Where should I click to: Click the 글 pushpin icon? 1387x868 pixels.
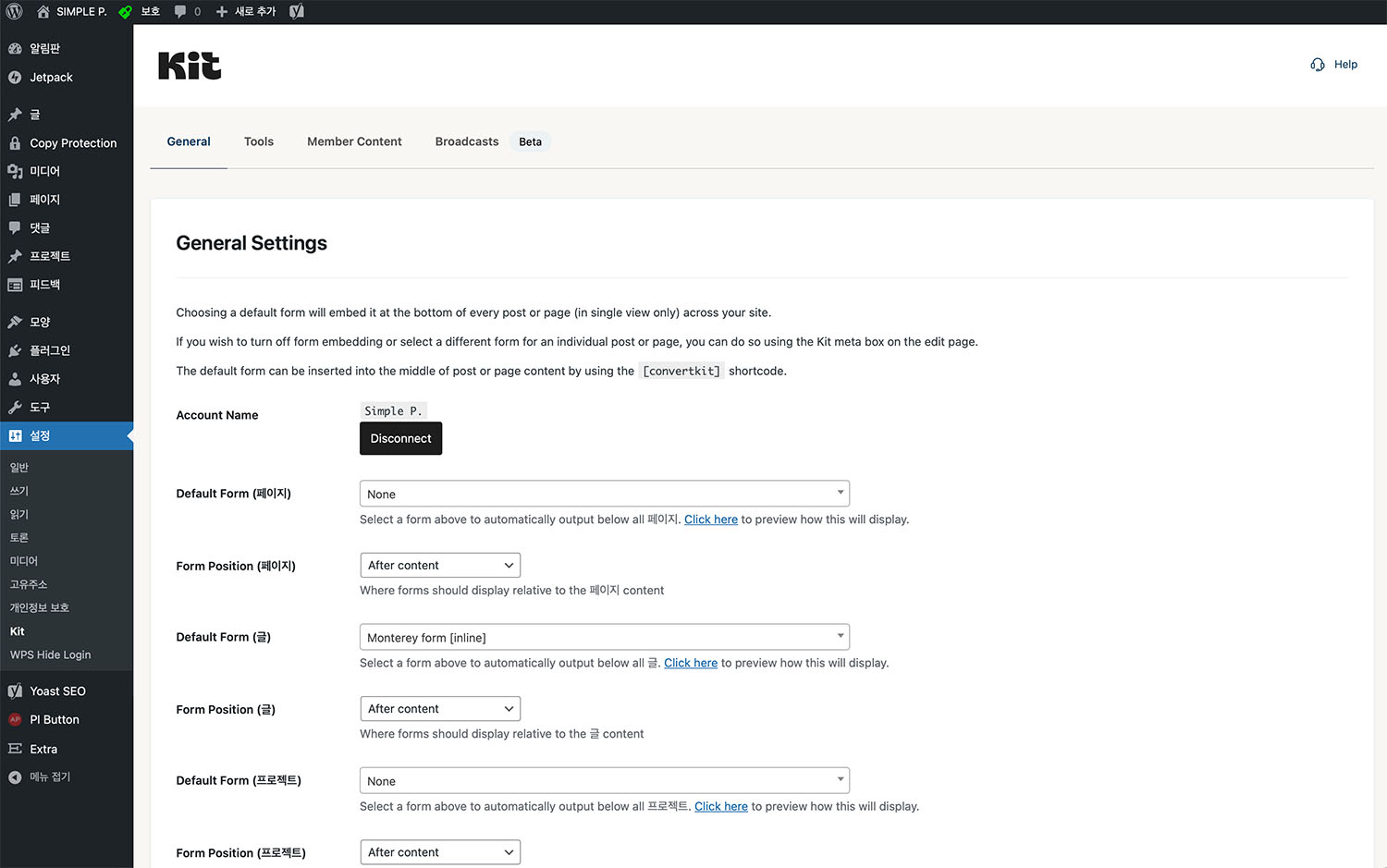point(15,115)
